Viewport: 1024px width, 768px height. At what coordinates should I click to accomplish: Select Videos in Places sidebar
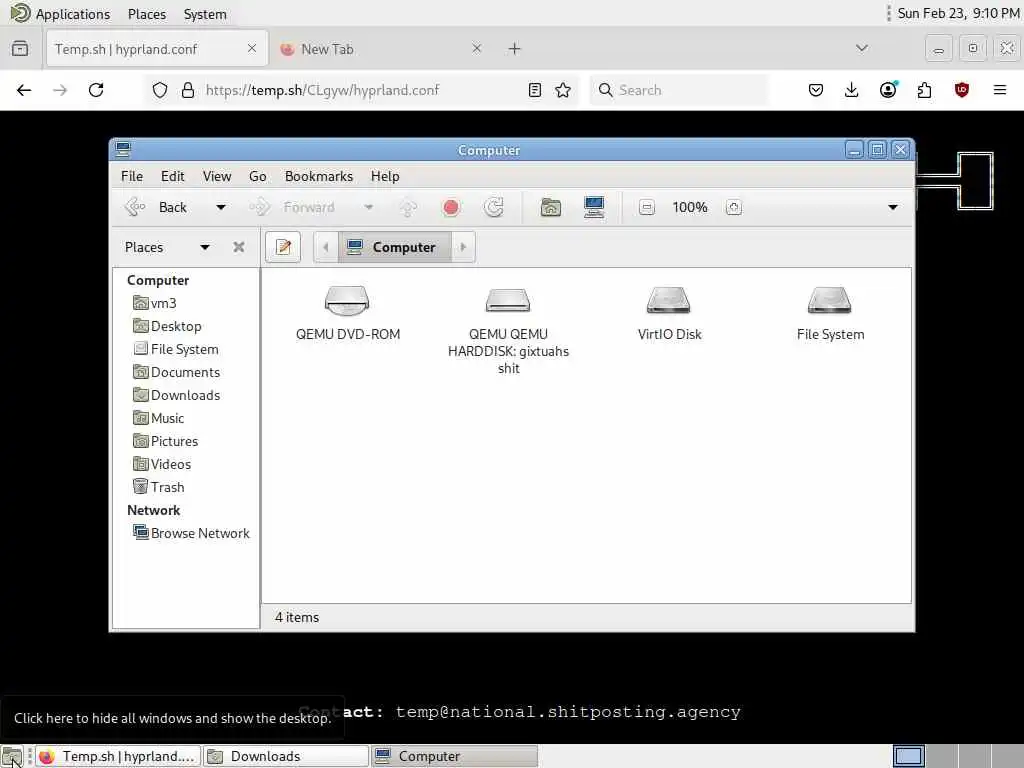(x=162, y=464)
